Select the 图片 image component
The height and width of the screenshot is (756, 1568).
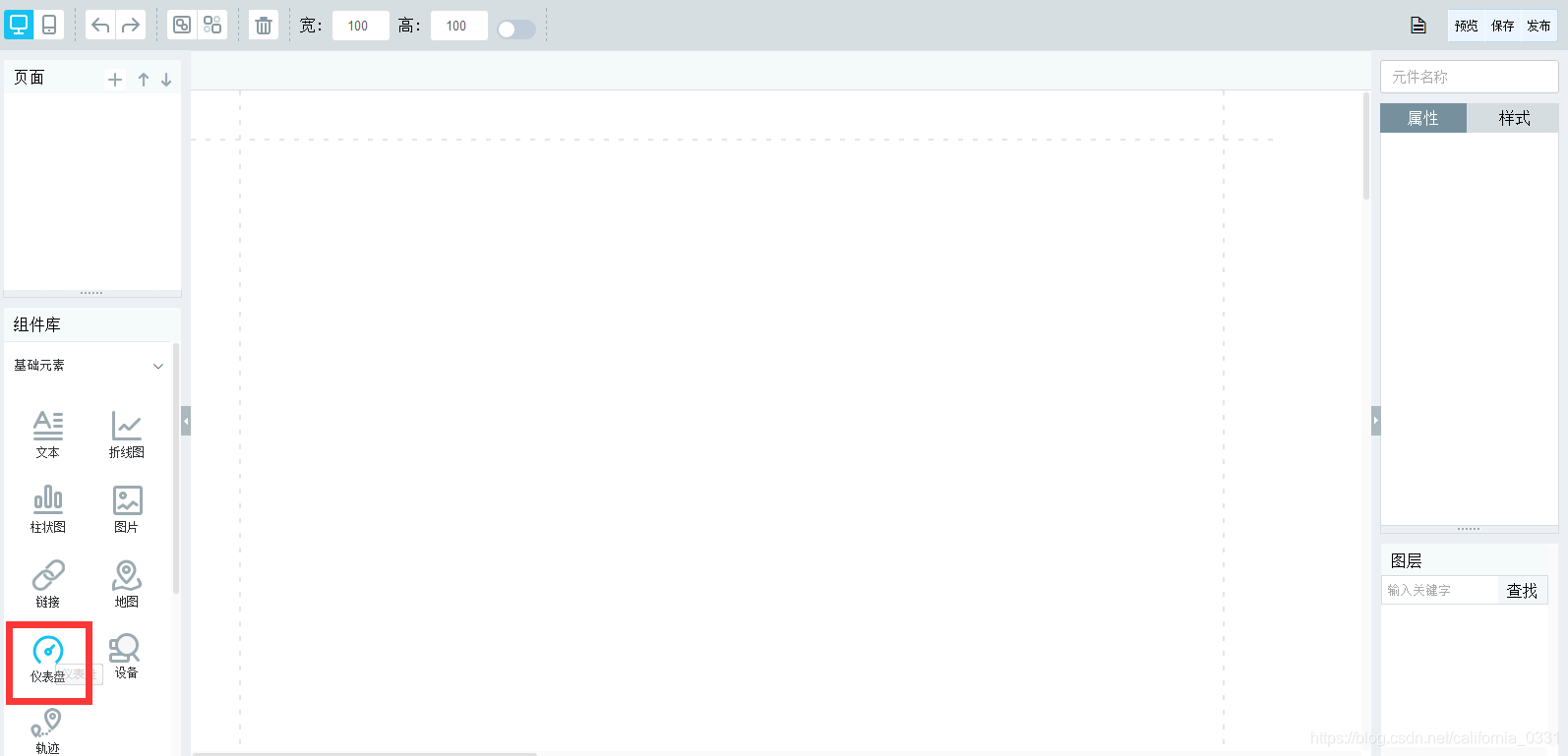127,509
